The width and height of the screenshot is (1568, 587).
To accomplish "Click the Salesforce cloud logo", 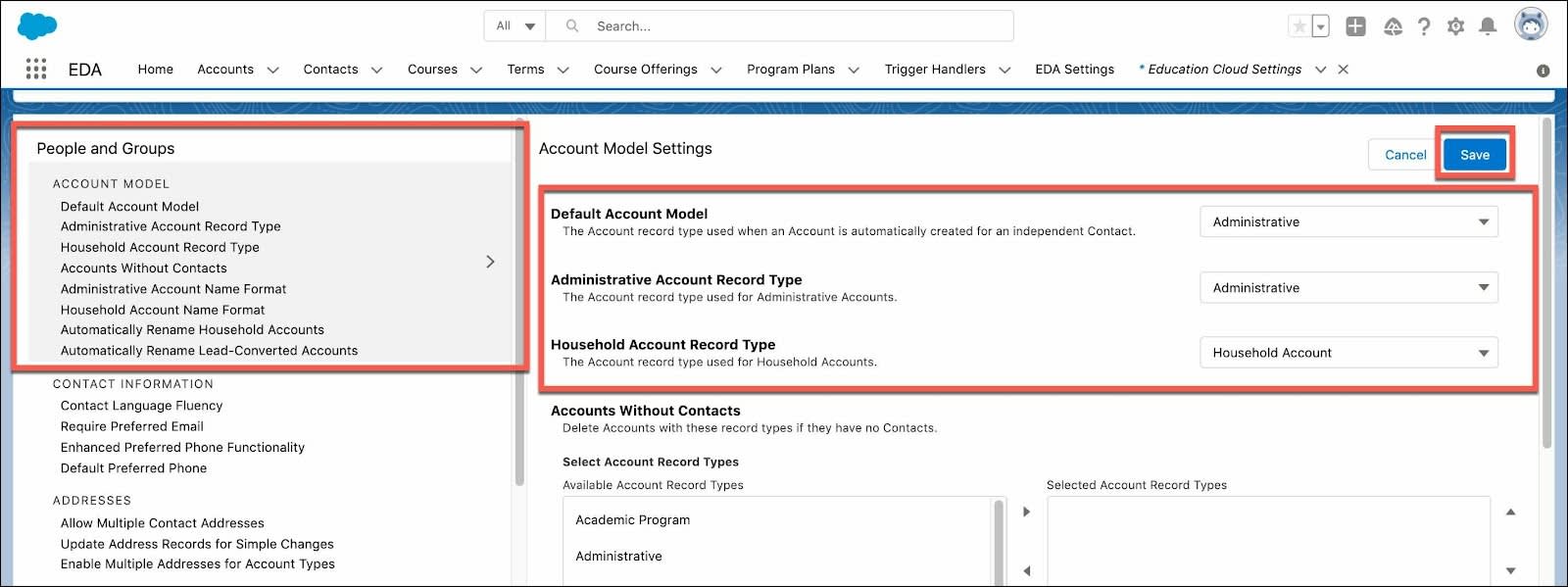I will (x=37, y=26).
